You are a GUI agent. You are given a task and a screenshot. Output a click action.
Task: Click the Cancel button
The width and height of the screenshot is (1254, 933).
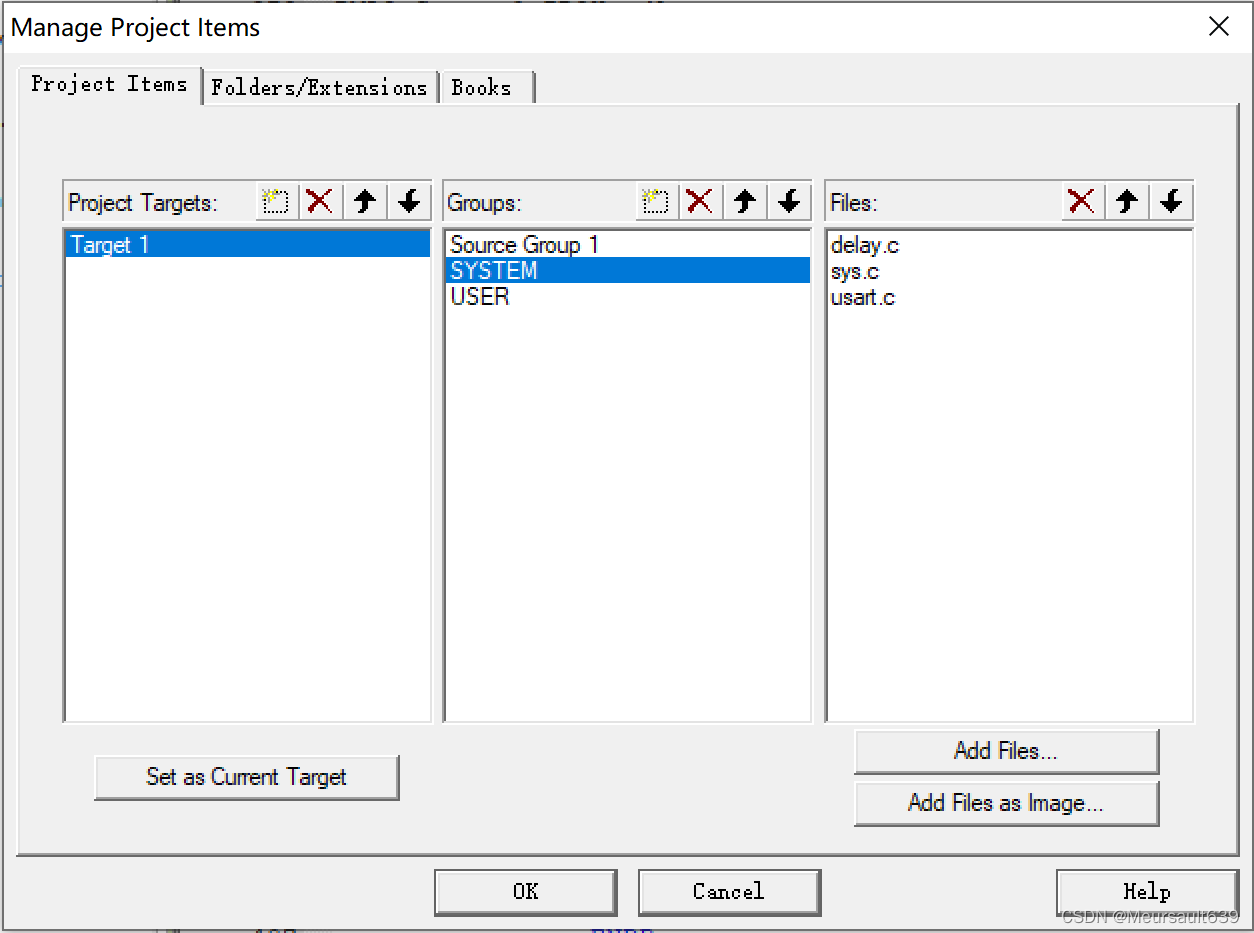coord(729,892)
